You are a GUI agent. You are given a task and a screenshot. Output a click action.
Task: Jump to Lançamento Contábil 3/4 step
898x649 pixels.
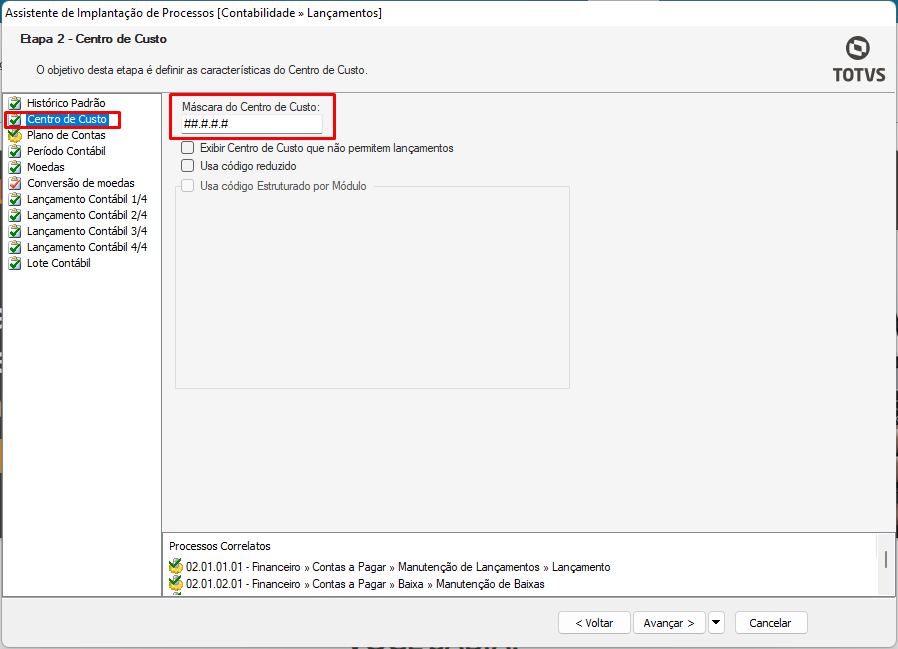pos(87,231)
